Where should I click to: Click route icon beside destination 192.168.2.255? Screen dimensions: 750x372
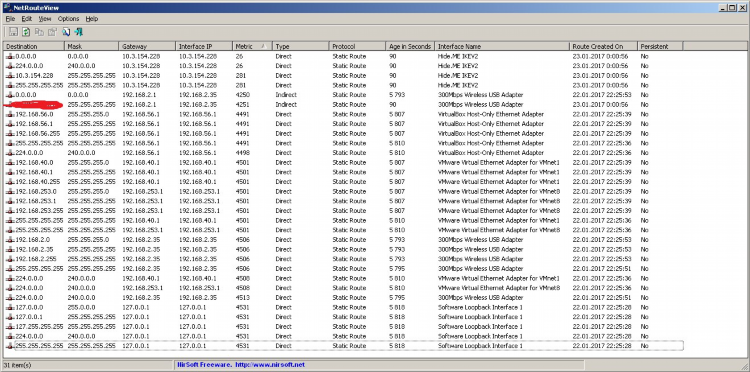click(x=10, y=259)
